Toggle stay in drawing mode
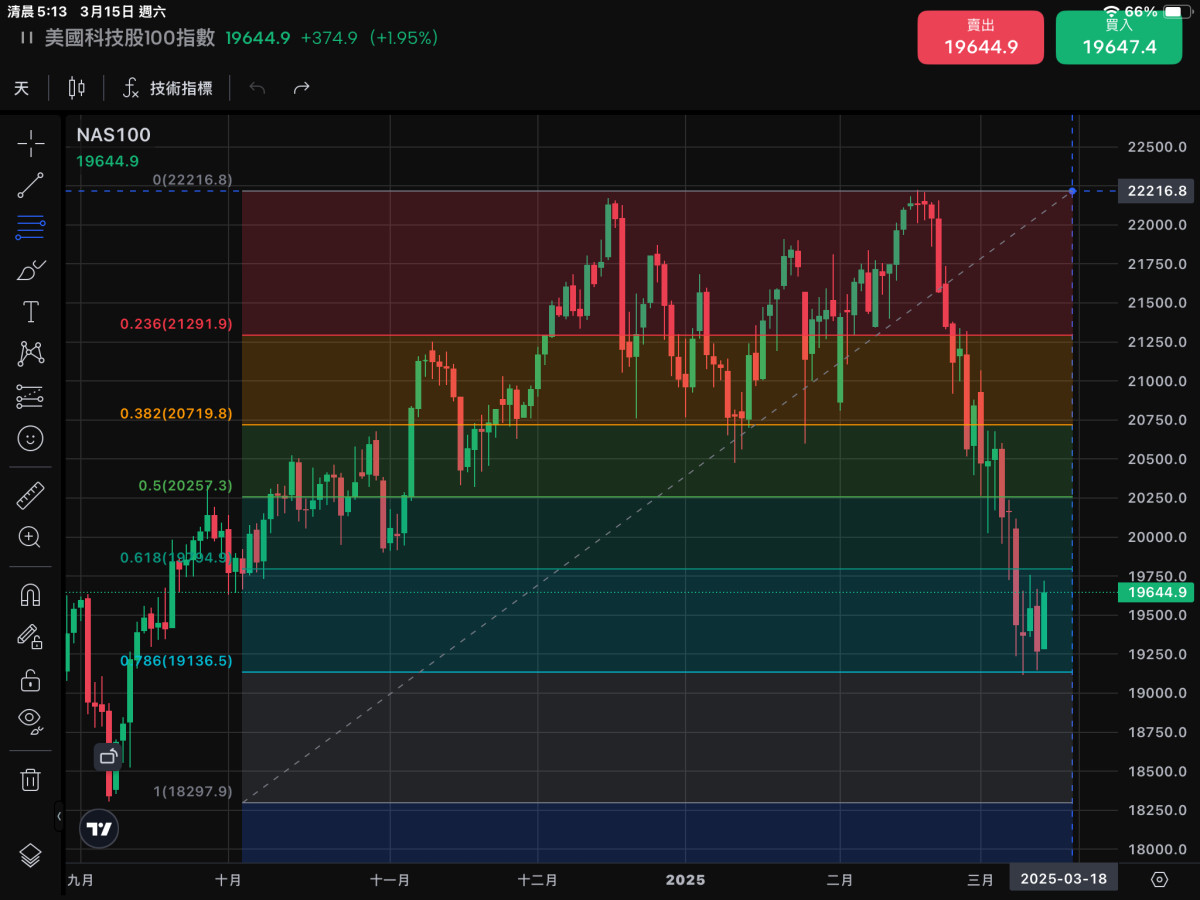1200x900 pixels. 30,637
